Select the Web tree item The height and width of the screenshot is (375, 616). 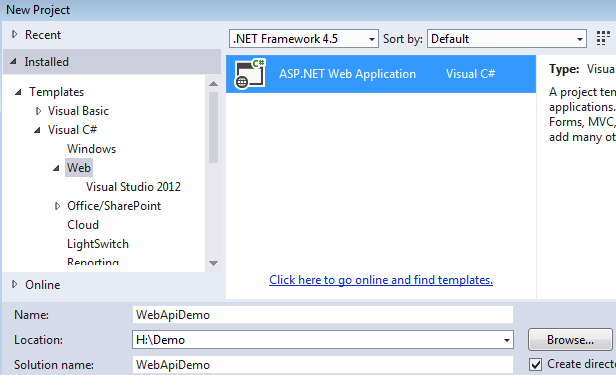tap(79, 168)
